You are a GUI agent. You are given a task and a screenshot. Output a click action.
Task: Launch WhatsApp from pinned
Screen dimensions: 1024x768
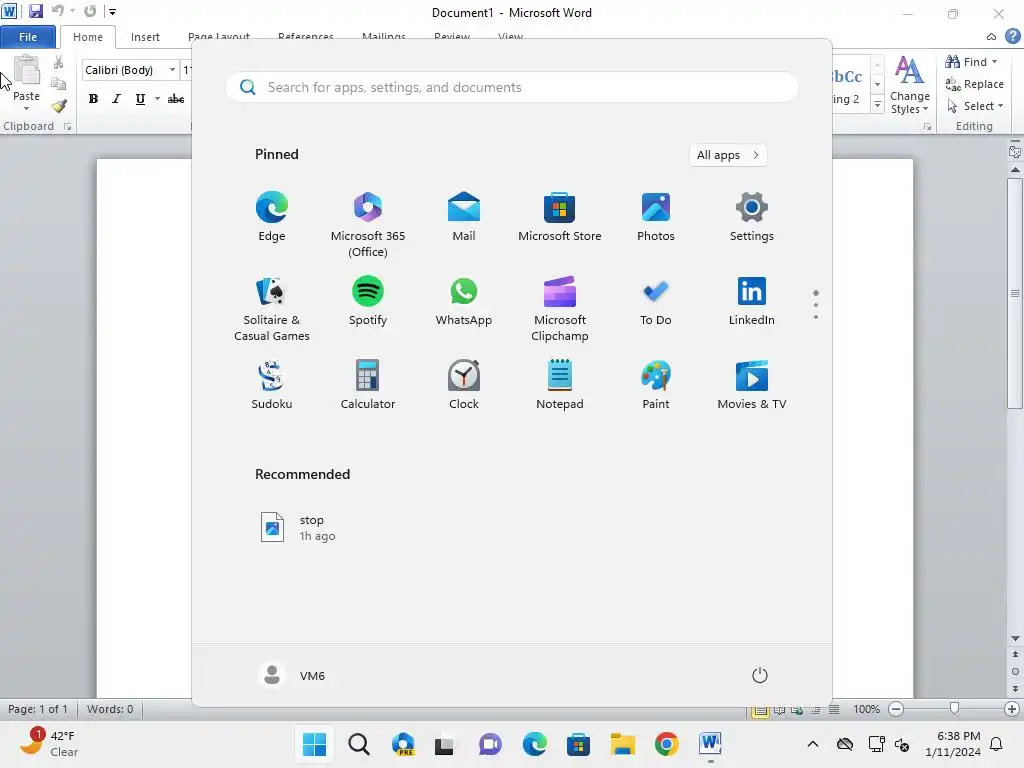(x=464, y=301)
